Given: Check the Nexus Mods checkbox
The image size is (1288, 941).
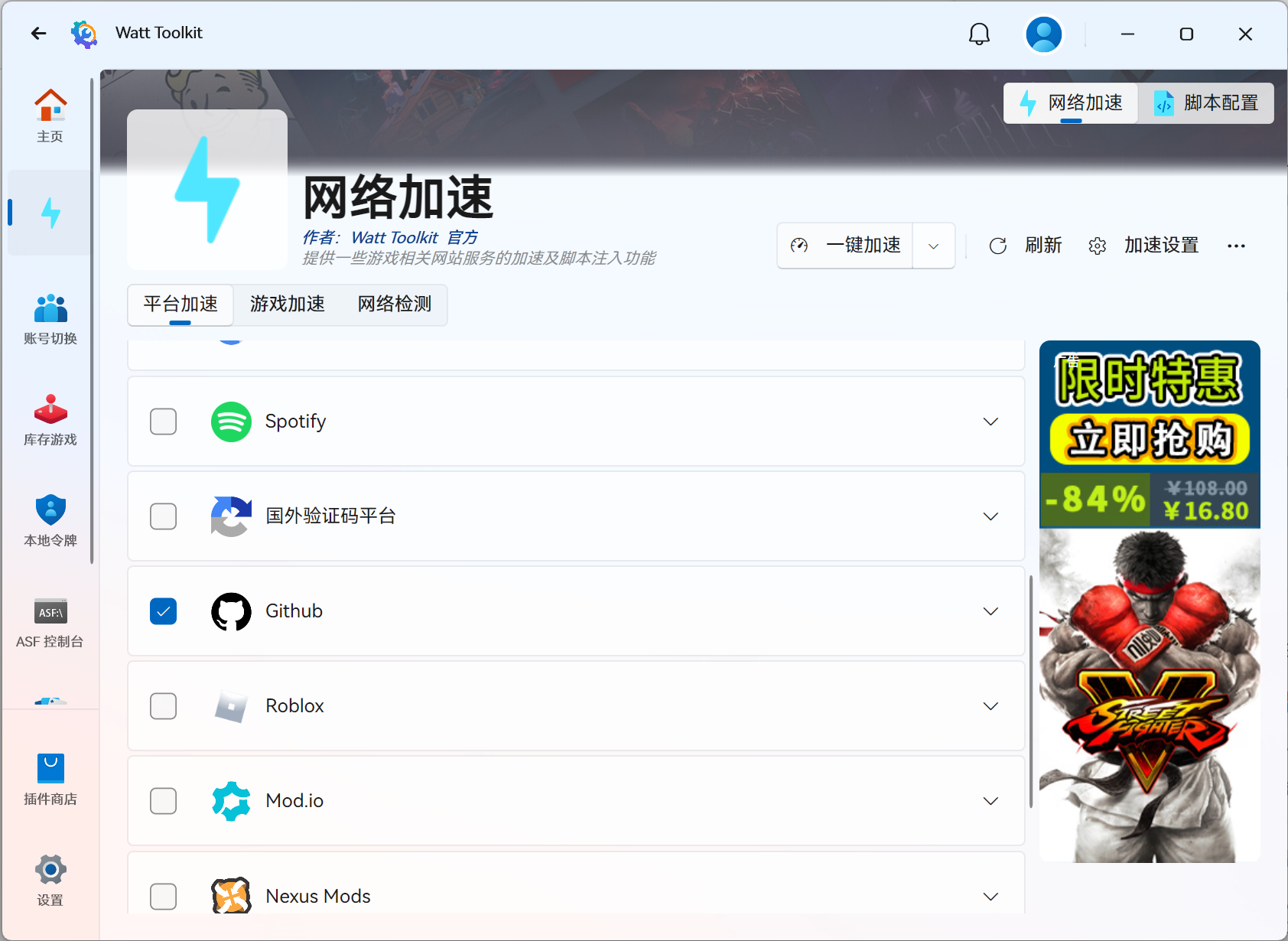Looking at the screenshot, I should coord(163,896).
